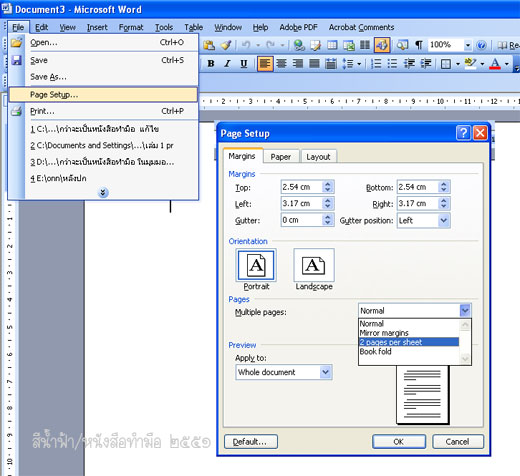Toggle the Numbering list icon
This screenshot has width=520, height=476.
pos(376,63)
